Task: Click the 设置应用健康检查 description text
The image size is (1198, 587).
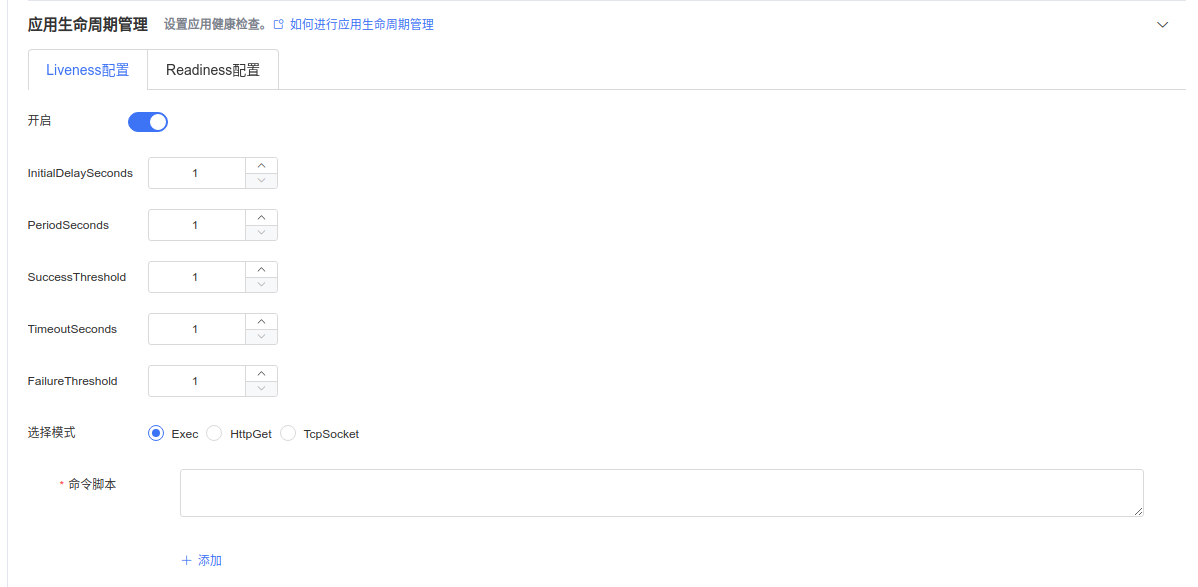Action: (x=215, y=24)
